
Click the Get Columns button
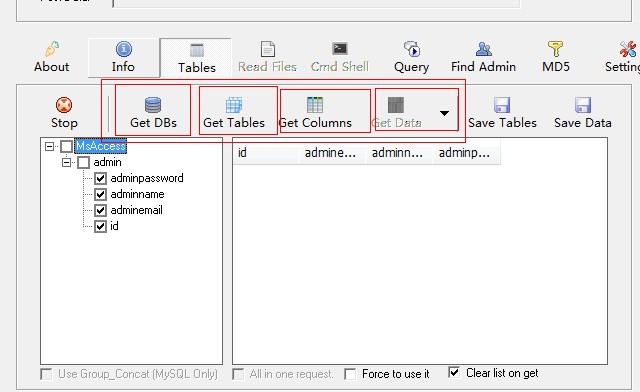(315, 113)
